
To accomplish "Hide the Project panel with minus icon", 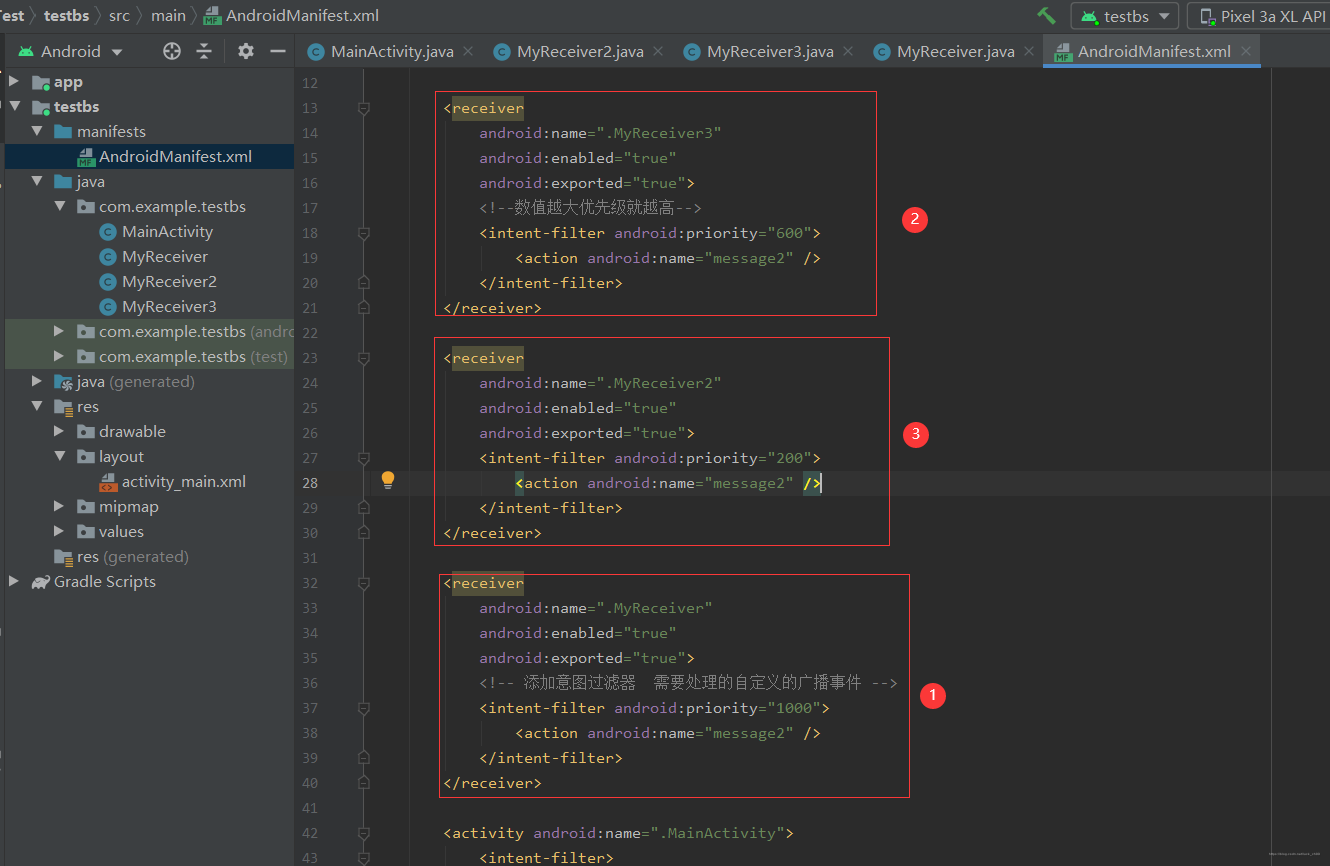I will click(x=278, y=51).
